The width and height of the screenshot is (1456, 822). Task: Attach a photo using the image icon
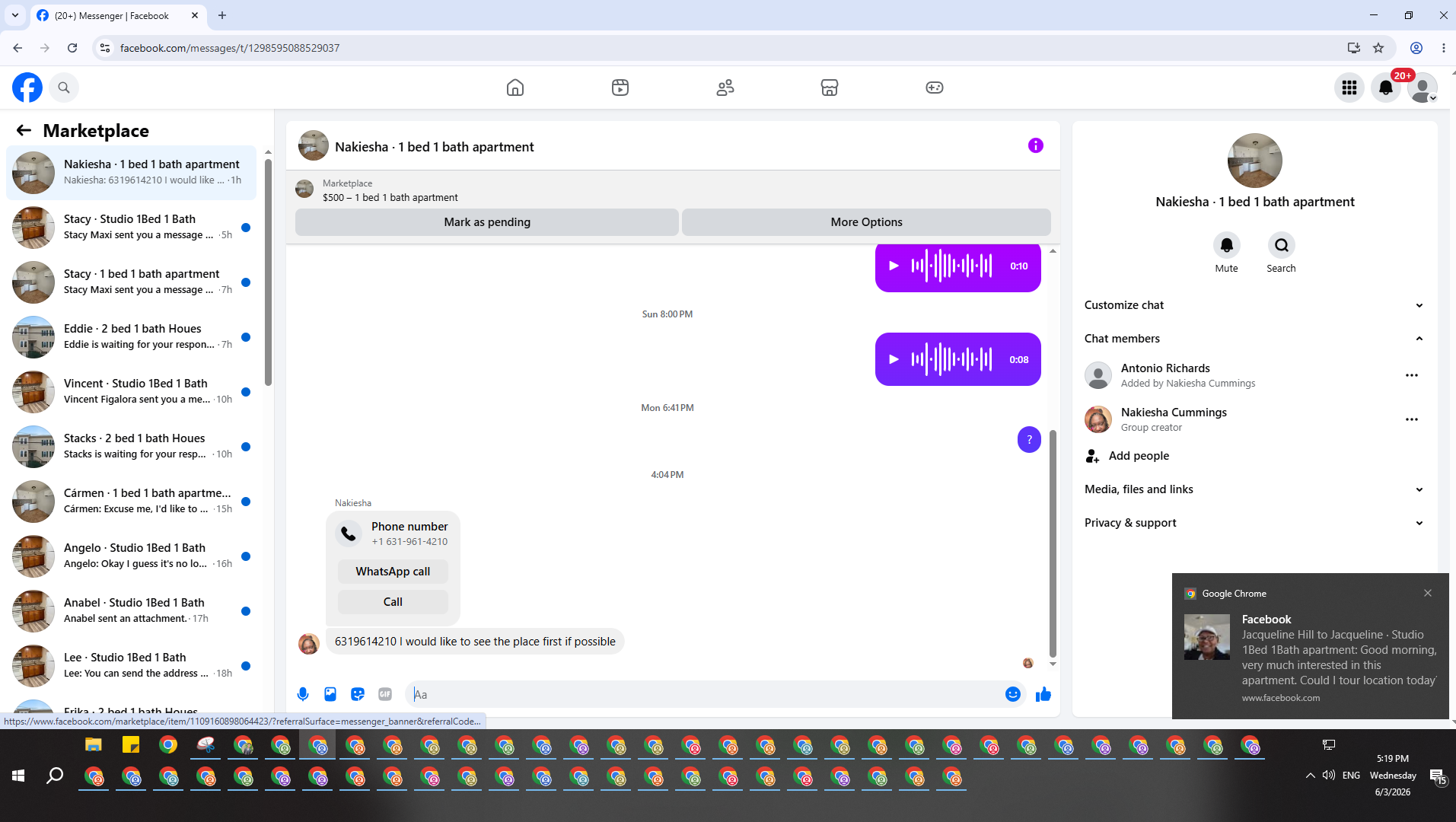point(330,694)
